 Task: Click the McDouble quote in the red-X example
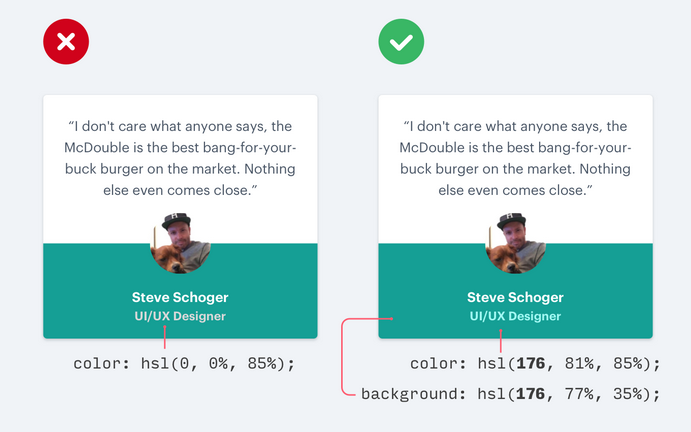pyautogui.click(x=181, y=158)
